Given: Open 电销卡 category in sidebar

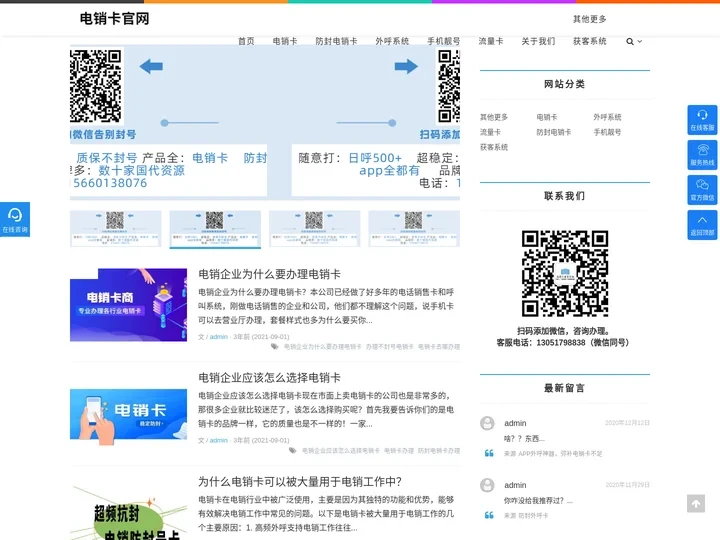Looking at the screenshot, I should click(547, 117).
